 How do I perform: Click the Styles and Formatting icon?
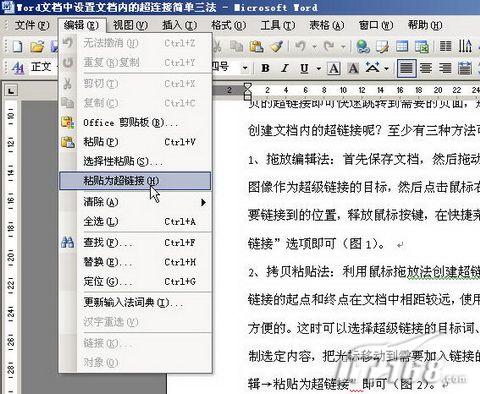(17, 68)
